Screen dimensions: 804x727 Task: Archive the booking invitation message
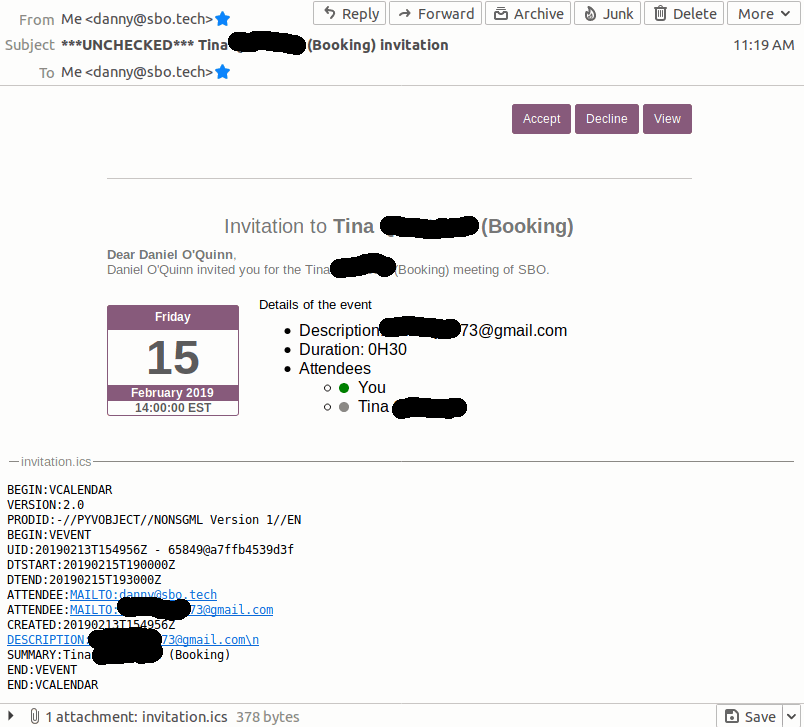pyautogui.click(x=528, y=14)
